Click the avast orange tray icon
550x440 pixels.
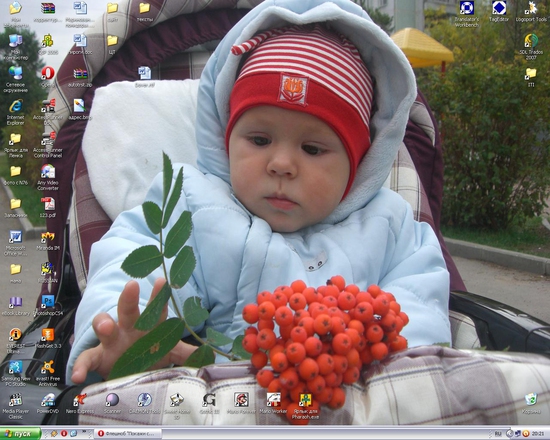click(x=526, y=434)
